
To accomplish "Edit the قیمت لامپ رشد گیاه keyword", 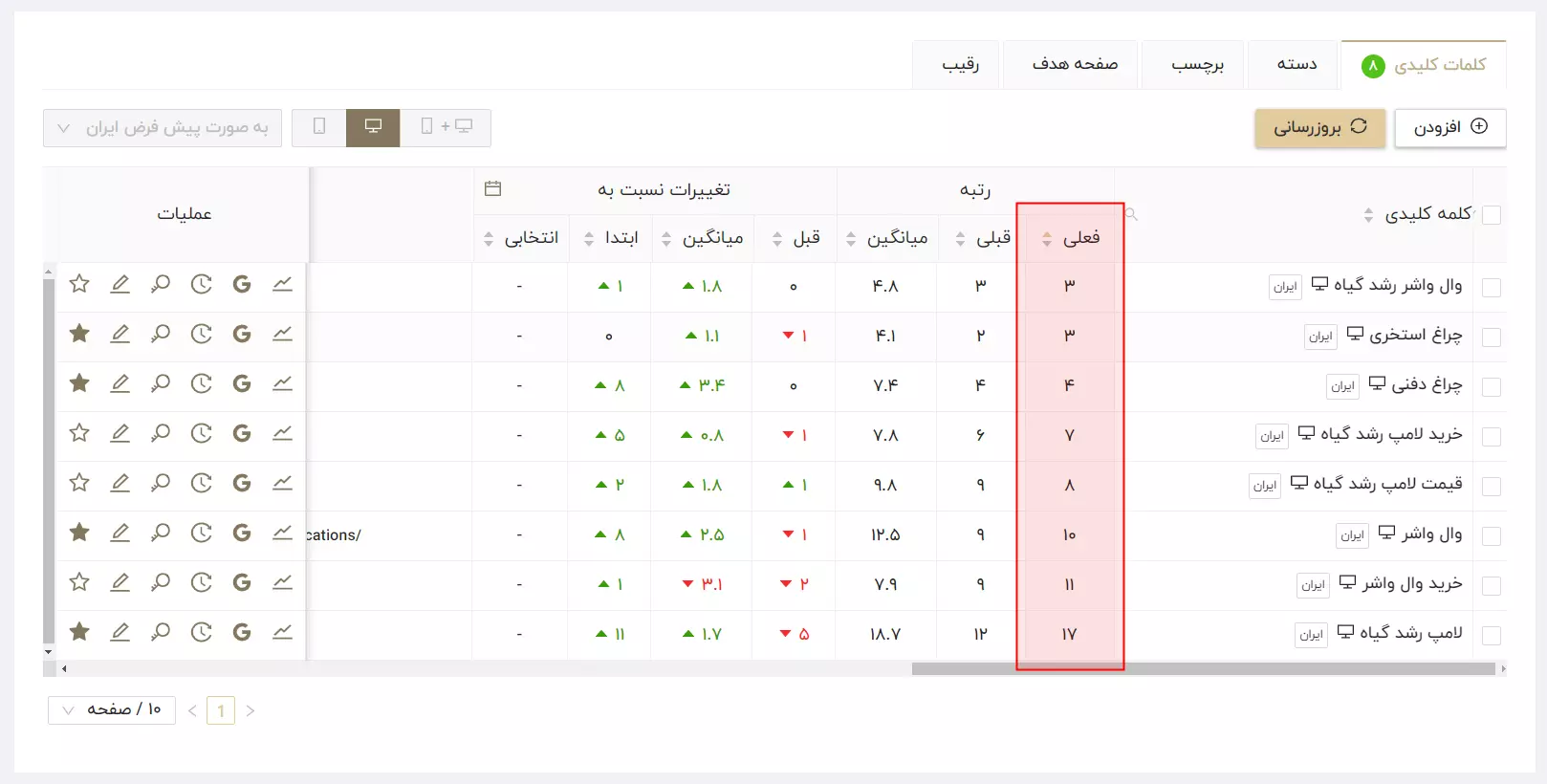I will click(x=120, y=483).
